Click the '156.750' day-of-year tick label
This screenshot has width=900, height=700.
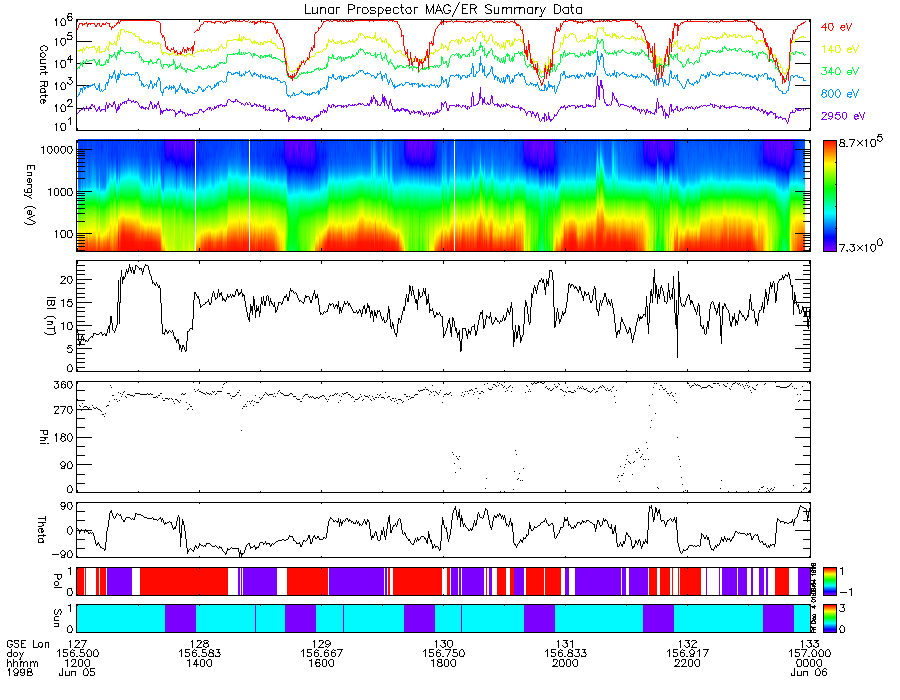[444, 654]
